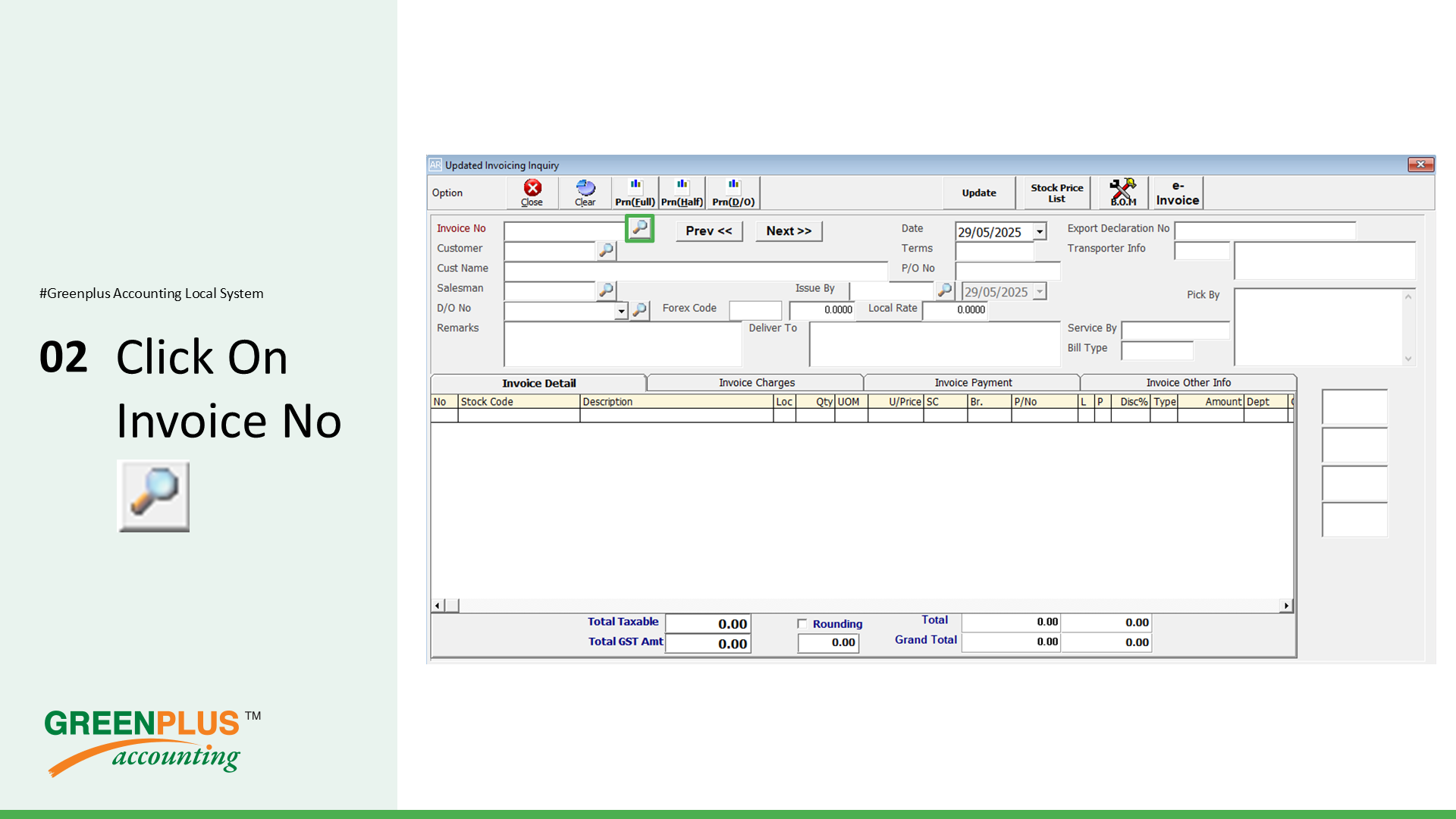Click the e-Invoice button
Viewport: 1456px width, 819px height.
click(x=1177, y=193)
